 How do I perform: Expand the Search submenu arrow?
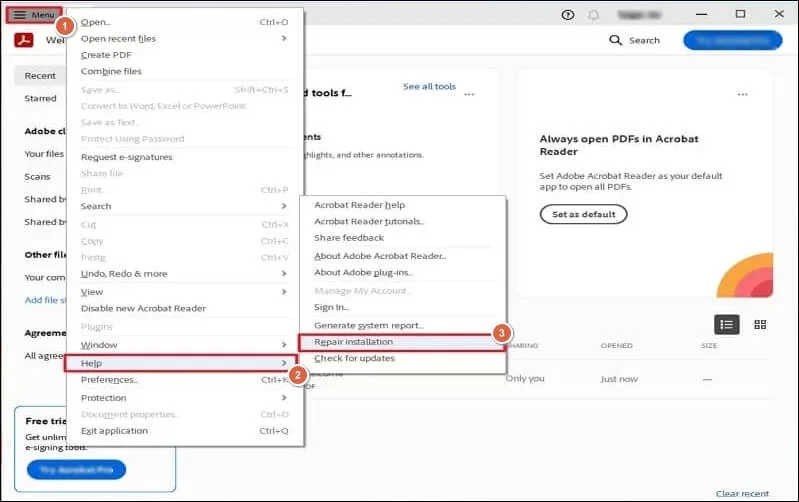pos(284,206)
